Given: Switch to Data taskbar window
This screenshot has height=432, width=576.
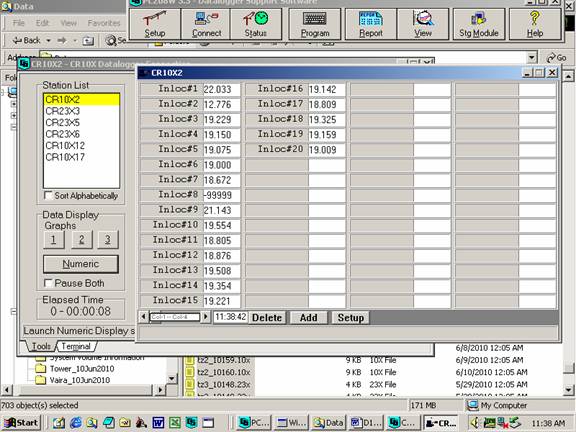Looking at the screenshot, I should tap(328, 423).
